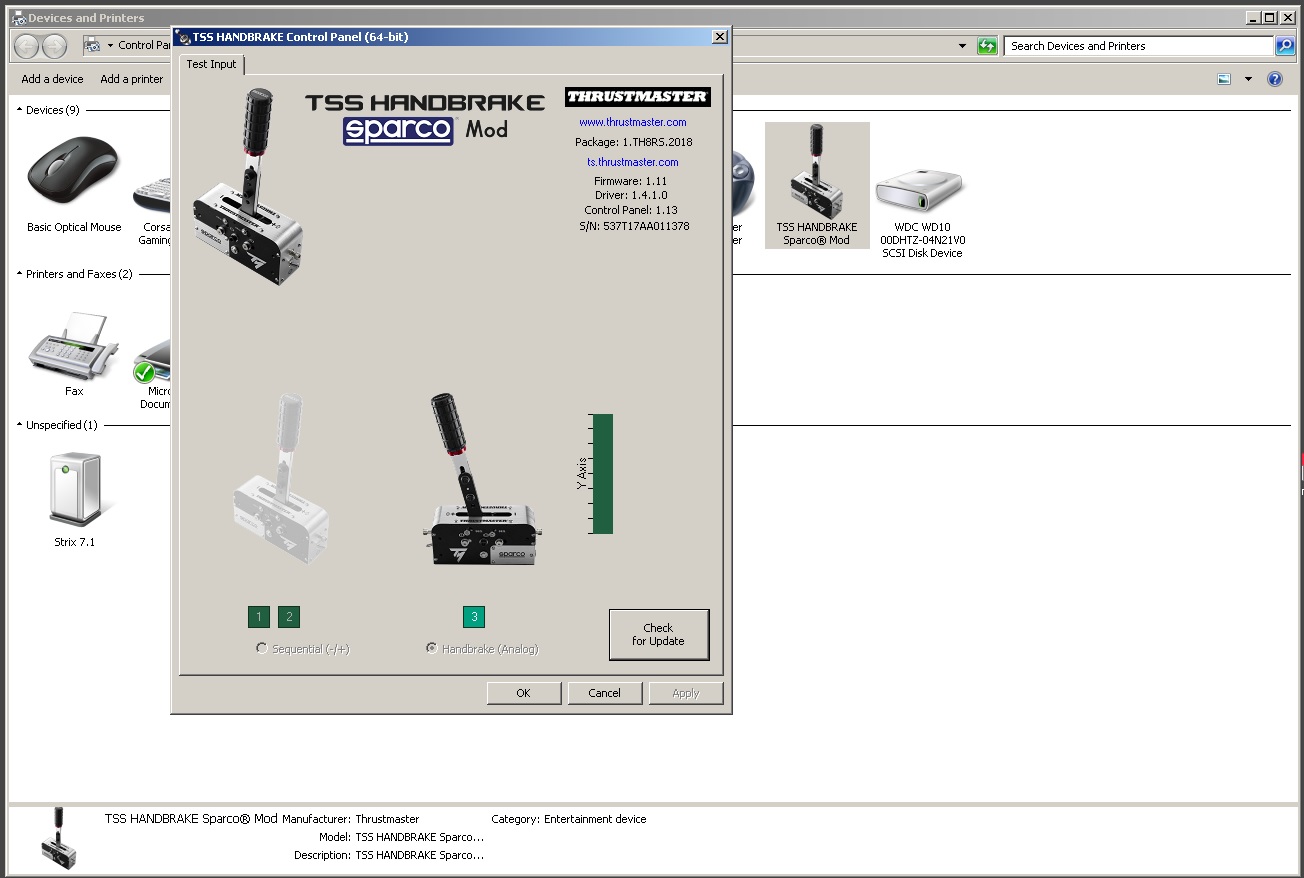Collapse the Printers and Faxes (2) group
1304x878 pixels.
19,274
